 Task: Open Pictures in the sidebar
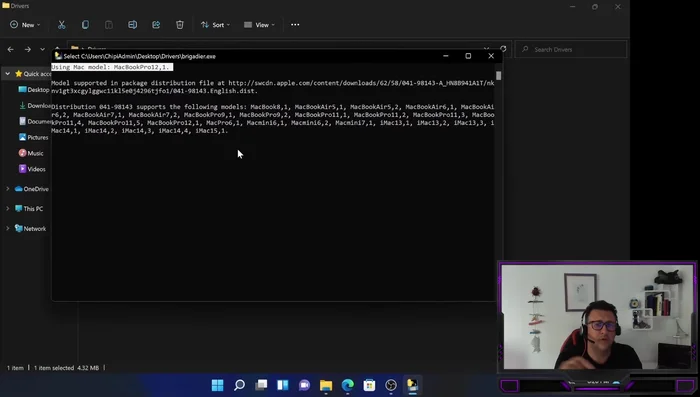33,138
